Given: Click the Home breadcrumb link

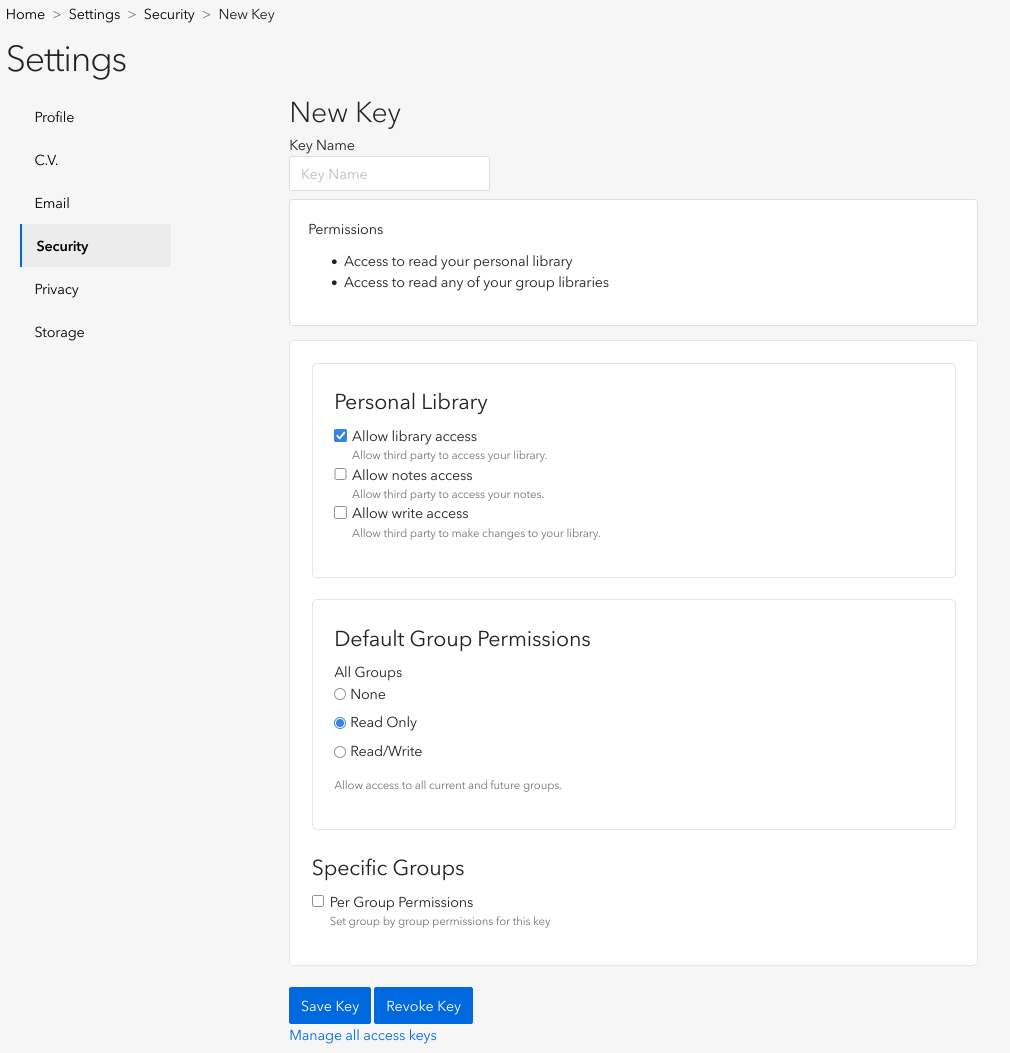Looking at the screenshot, I should click(x=26, y=14).
